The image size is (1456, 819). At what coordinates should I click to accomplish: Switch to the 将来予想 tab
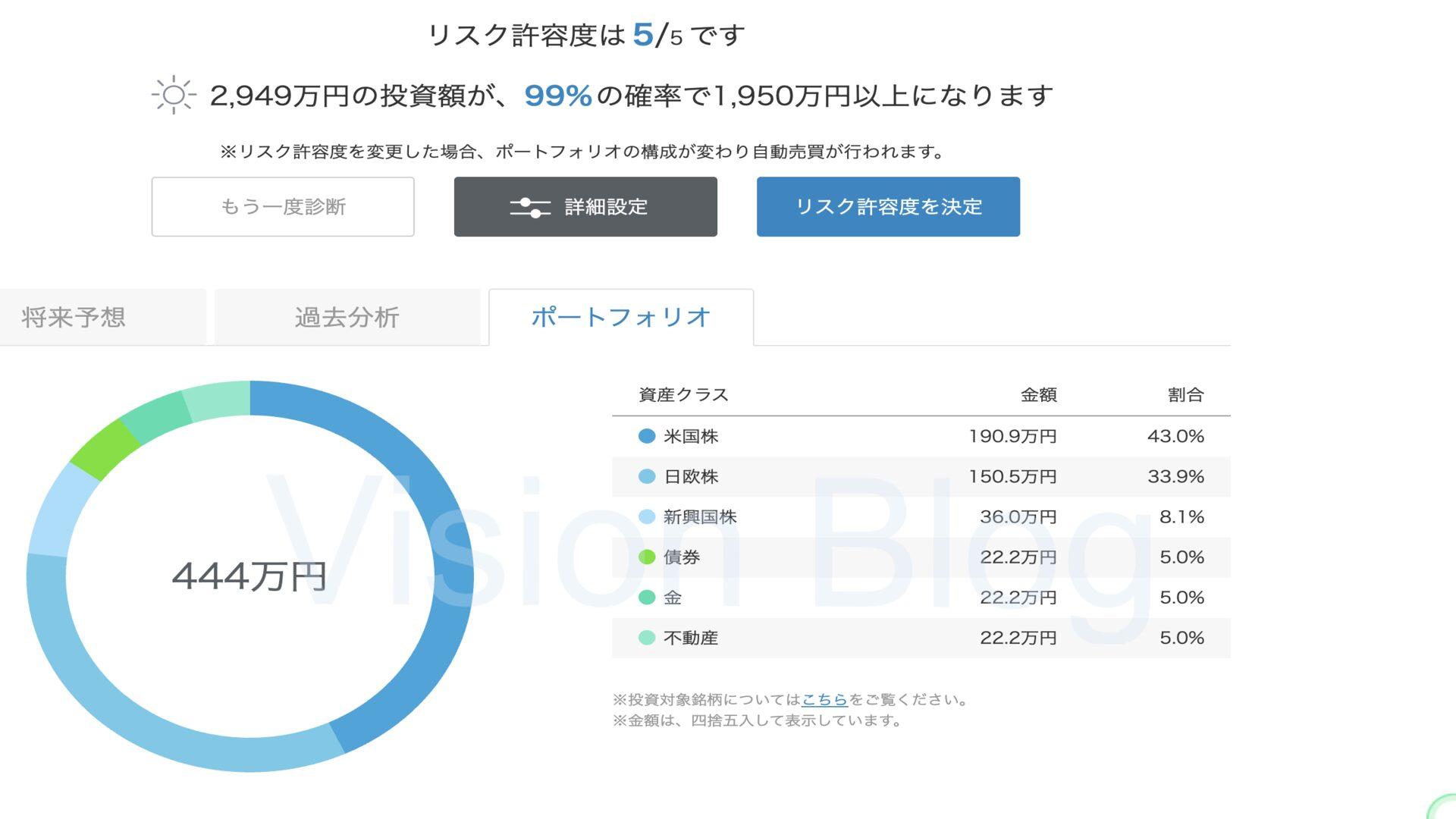pyautogui.click(x=74, y=317)
